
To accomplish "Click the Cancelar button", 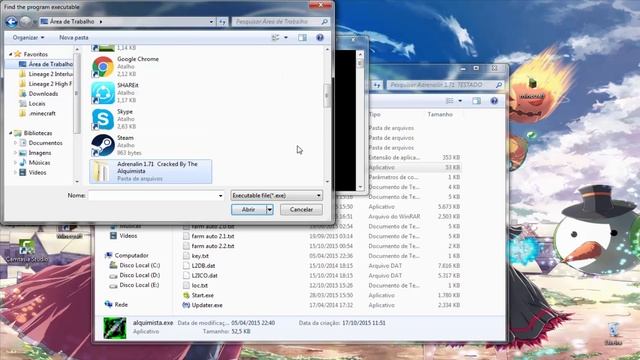I will click(301, 209).
